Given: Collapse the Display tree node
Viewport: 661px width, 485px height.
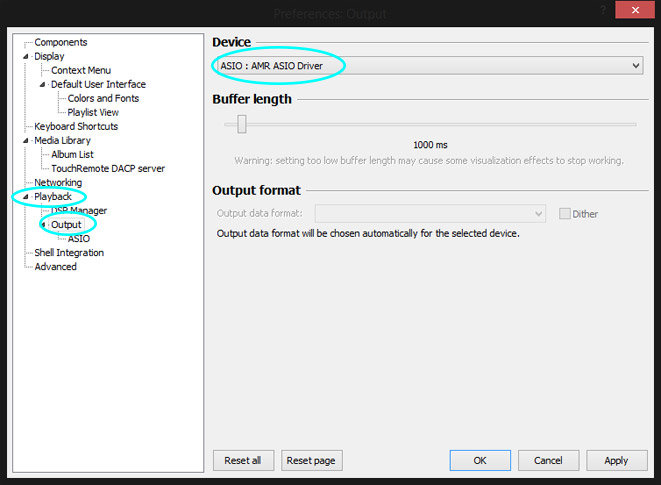Looking at the screenshot, I should 26,57.
